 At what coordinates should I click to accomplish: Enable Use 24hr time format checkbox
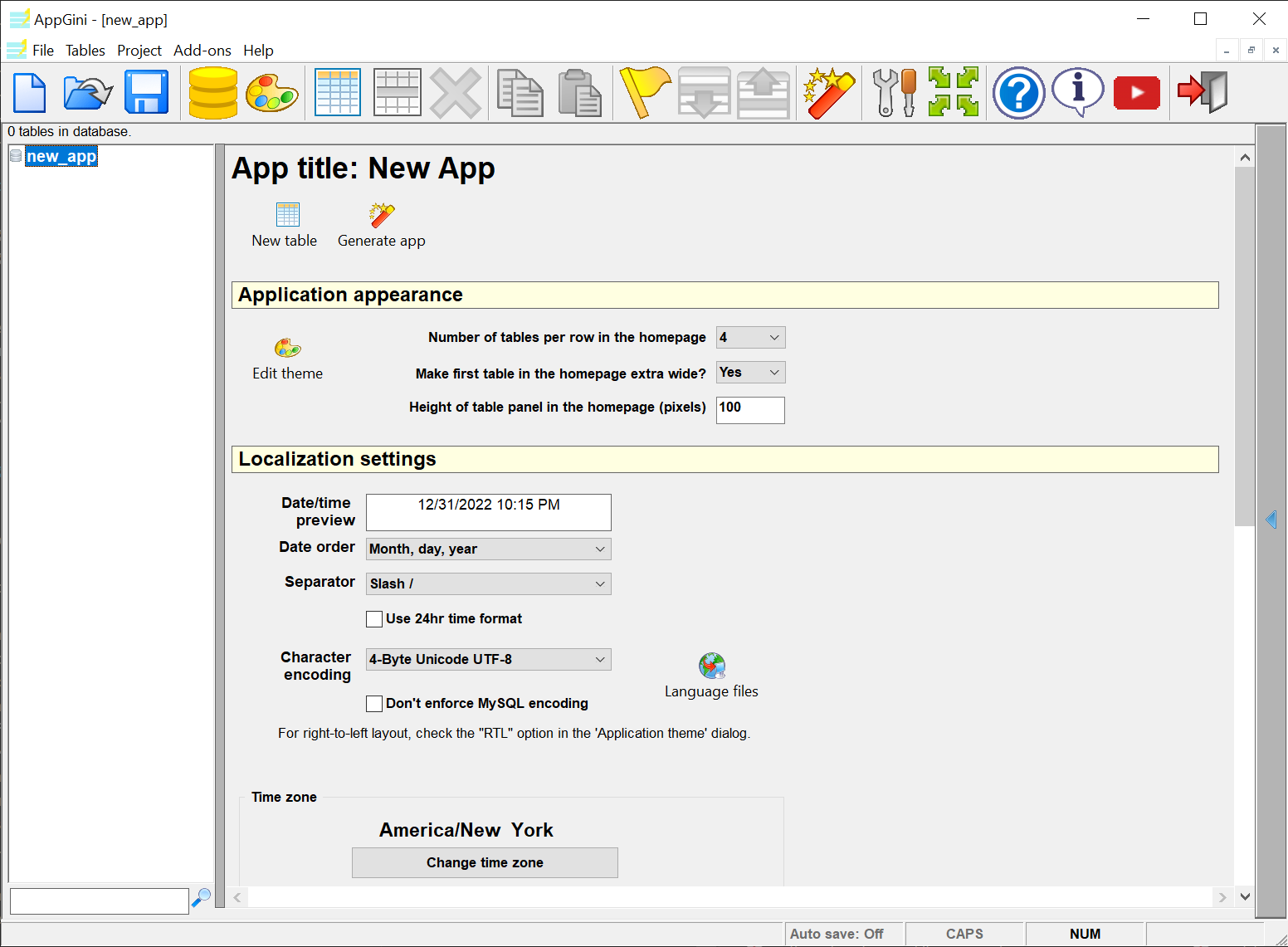point(374,619)
